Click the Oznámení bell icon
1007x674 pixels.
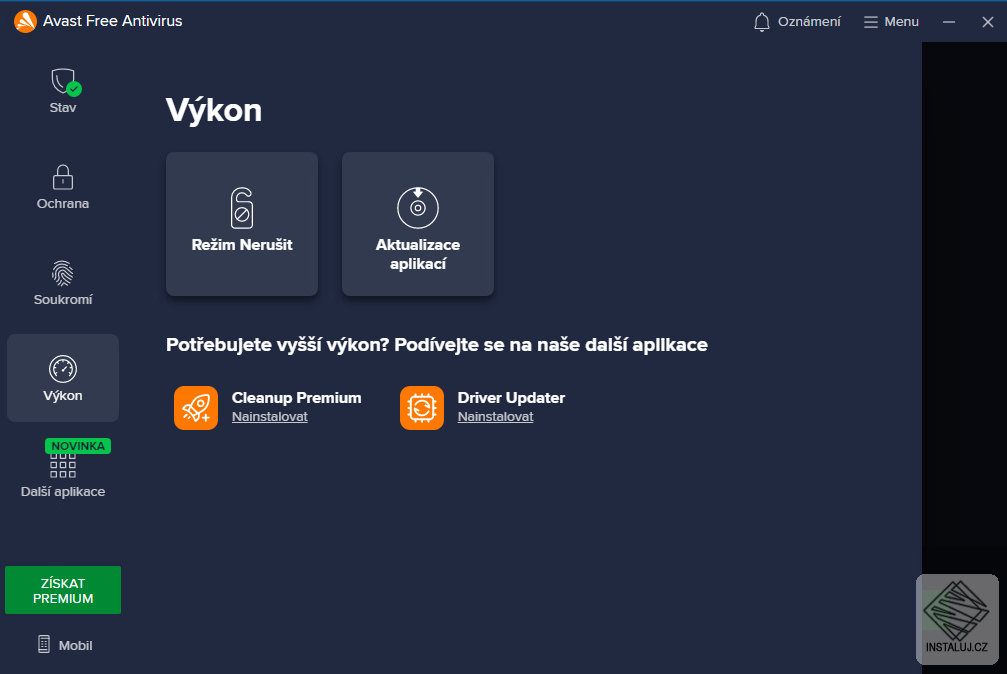(762, 22)
